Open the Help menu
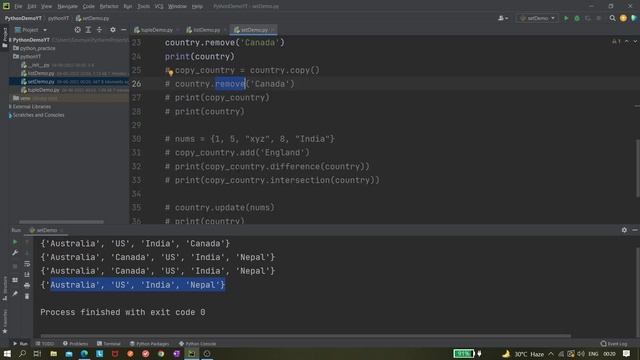Viewport: 640px width, 360px height. pyautogui.click(x=197, y=7)
